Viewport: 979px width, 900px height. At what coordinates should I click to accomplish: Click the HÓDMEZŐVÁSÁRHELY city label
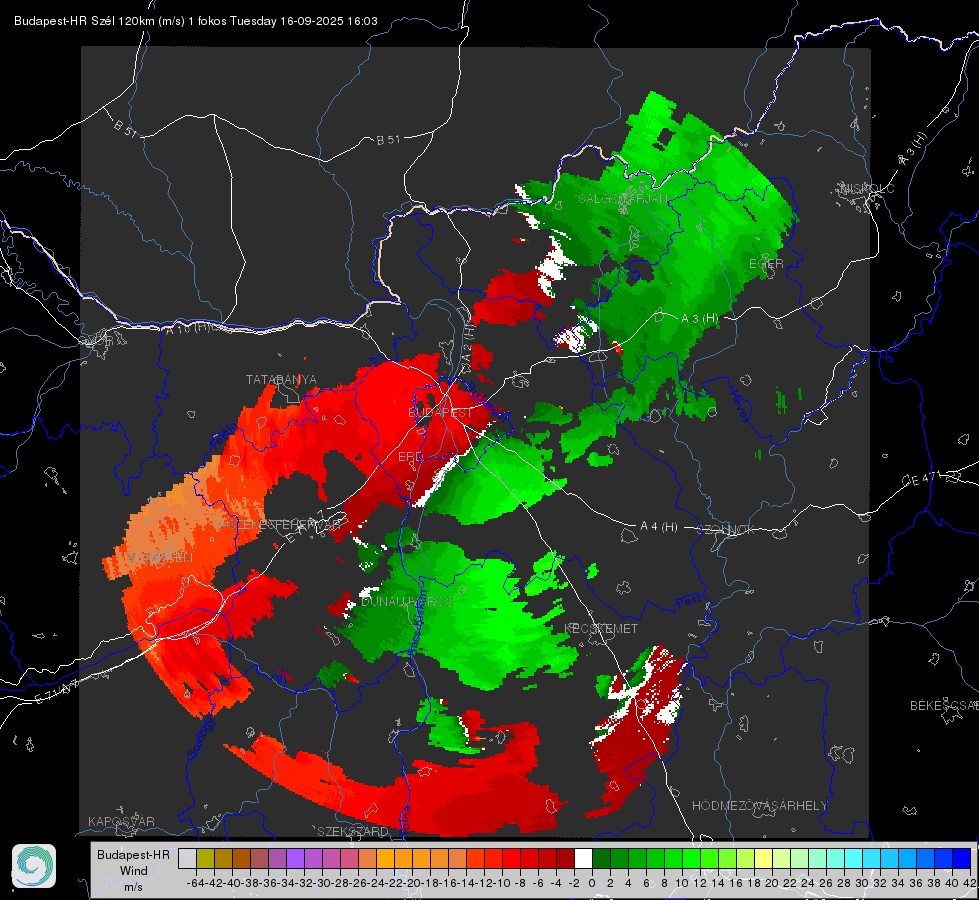(x=759, y=806)
